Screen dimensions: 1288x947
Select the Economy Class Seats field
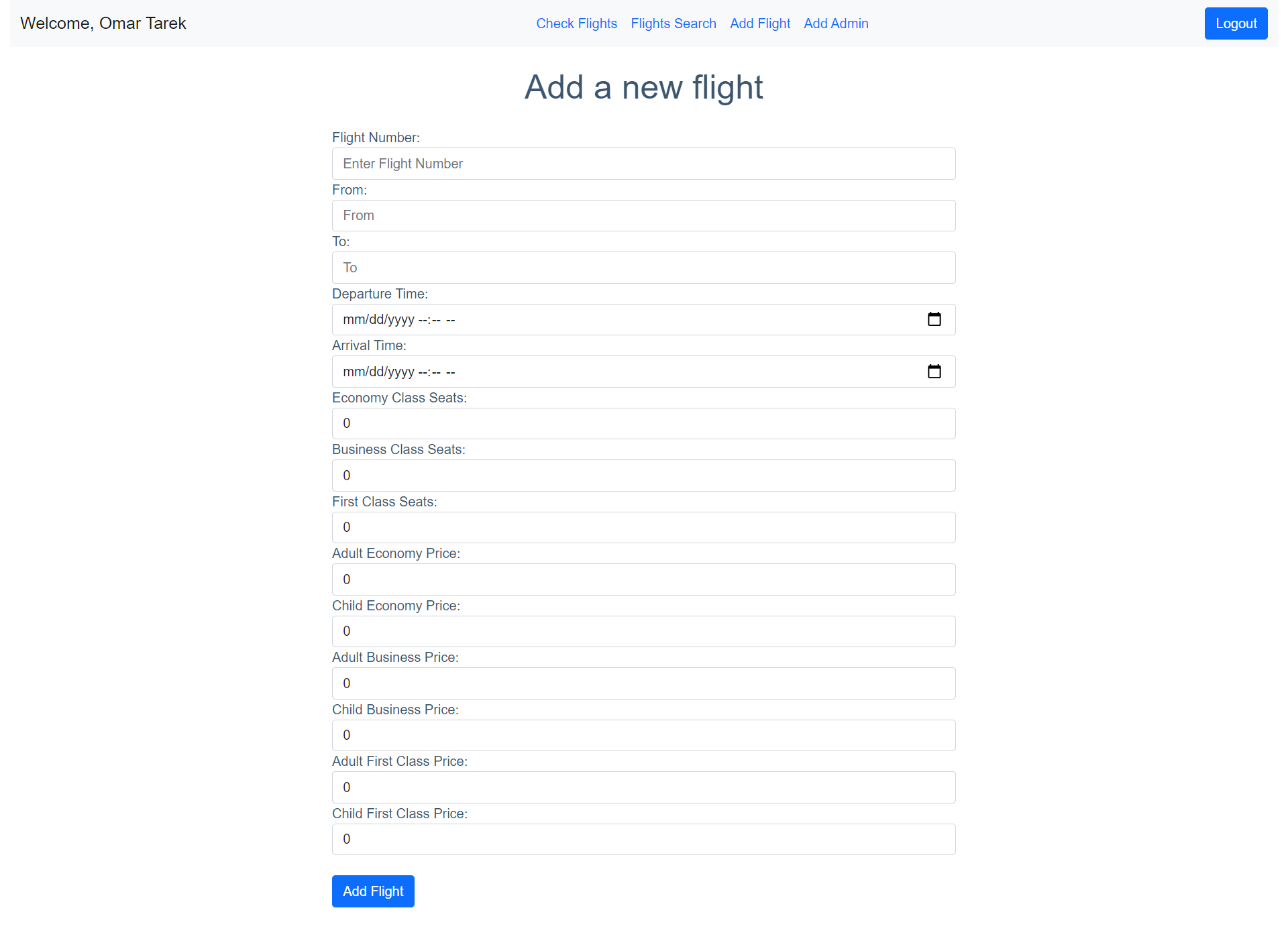pyautogui.click(x=644, y=423)
